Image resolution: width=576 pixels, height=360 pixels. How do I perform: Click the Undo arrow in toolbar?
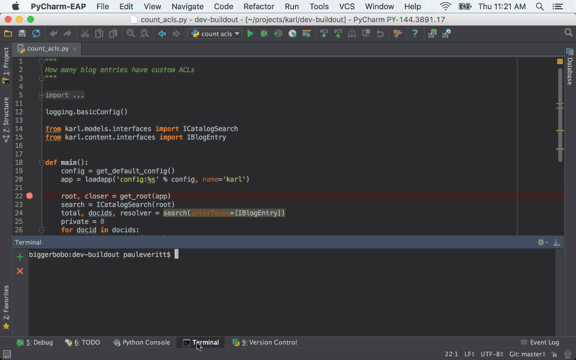coord(54,34)
